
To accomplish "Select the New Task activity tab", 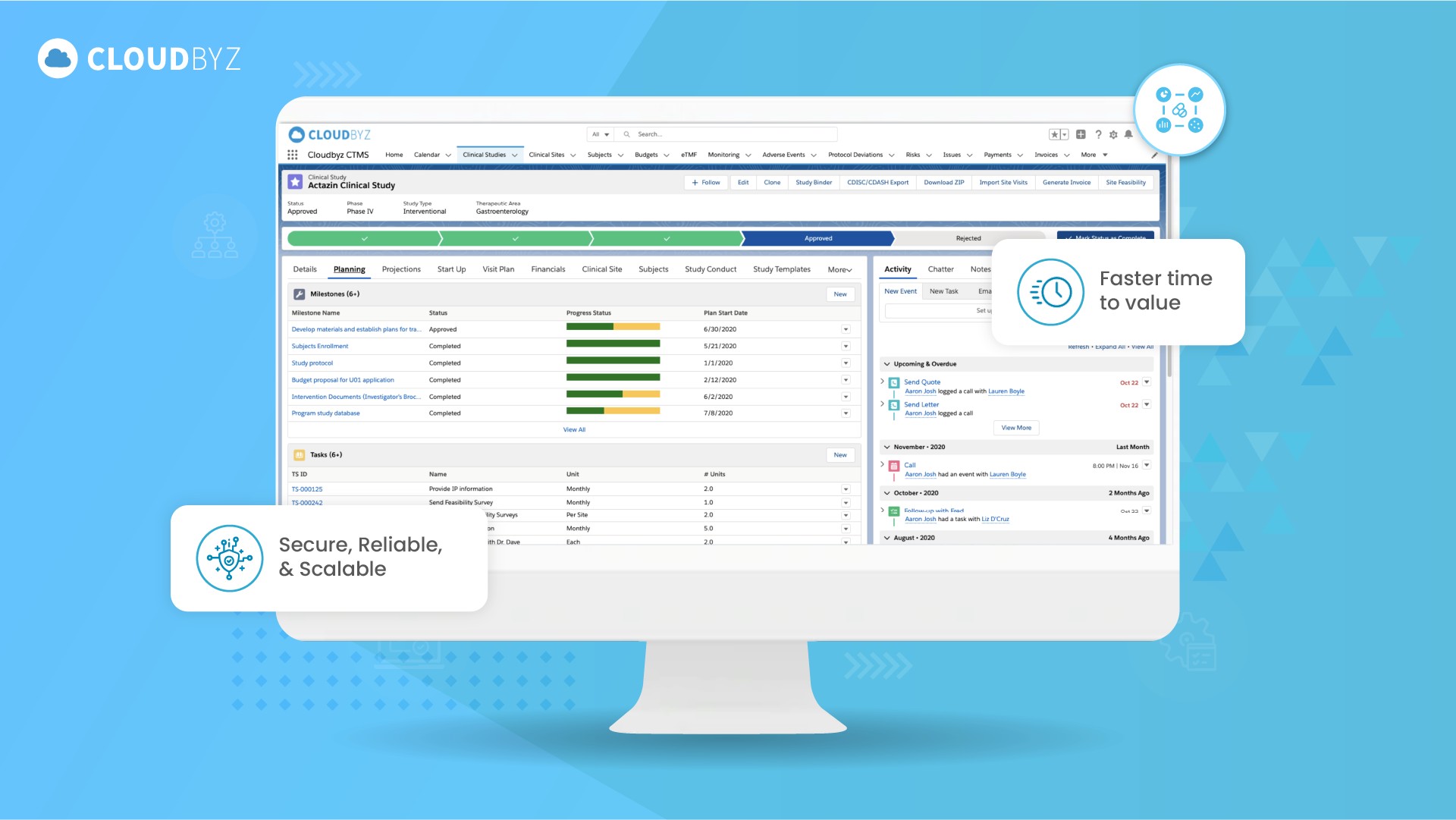I will tap(944, 291).
